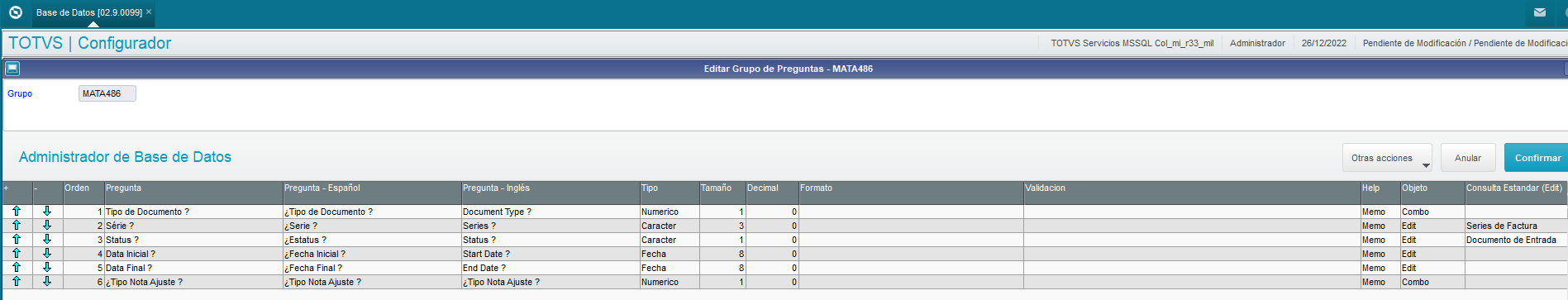Click the date 26/12/2022 in the header
The height and width of the screenshot is (300, 1568).
coord(1324,43)
